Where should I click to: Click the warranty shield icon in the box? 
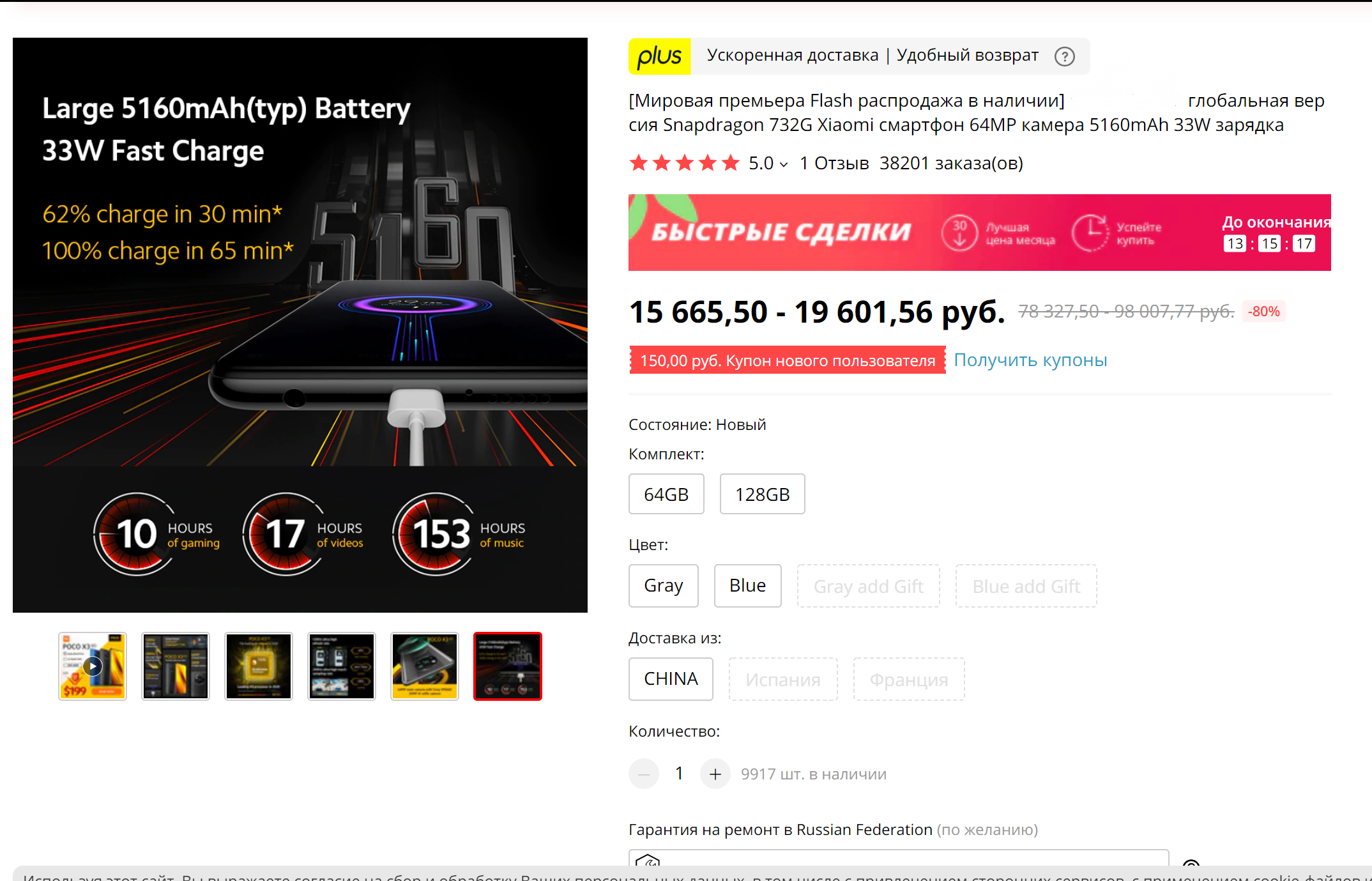tap(648, 860)
